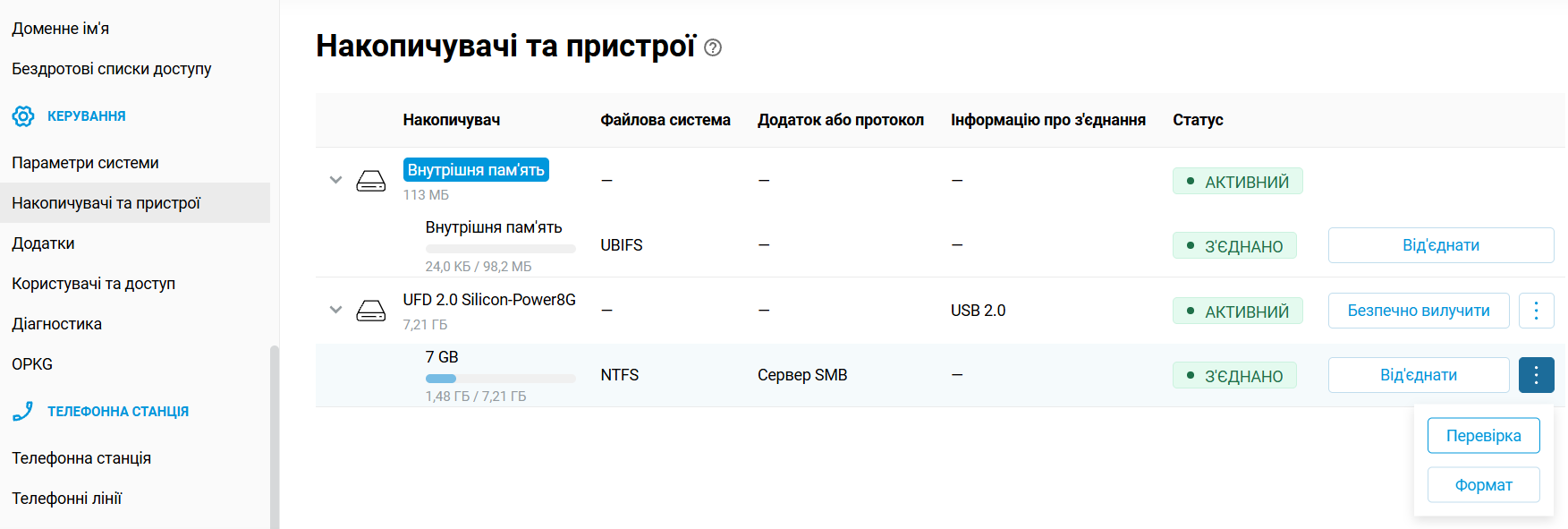Click the drive icon for Внутрішня пам'ять

coord(371,182)
